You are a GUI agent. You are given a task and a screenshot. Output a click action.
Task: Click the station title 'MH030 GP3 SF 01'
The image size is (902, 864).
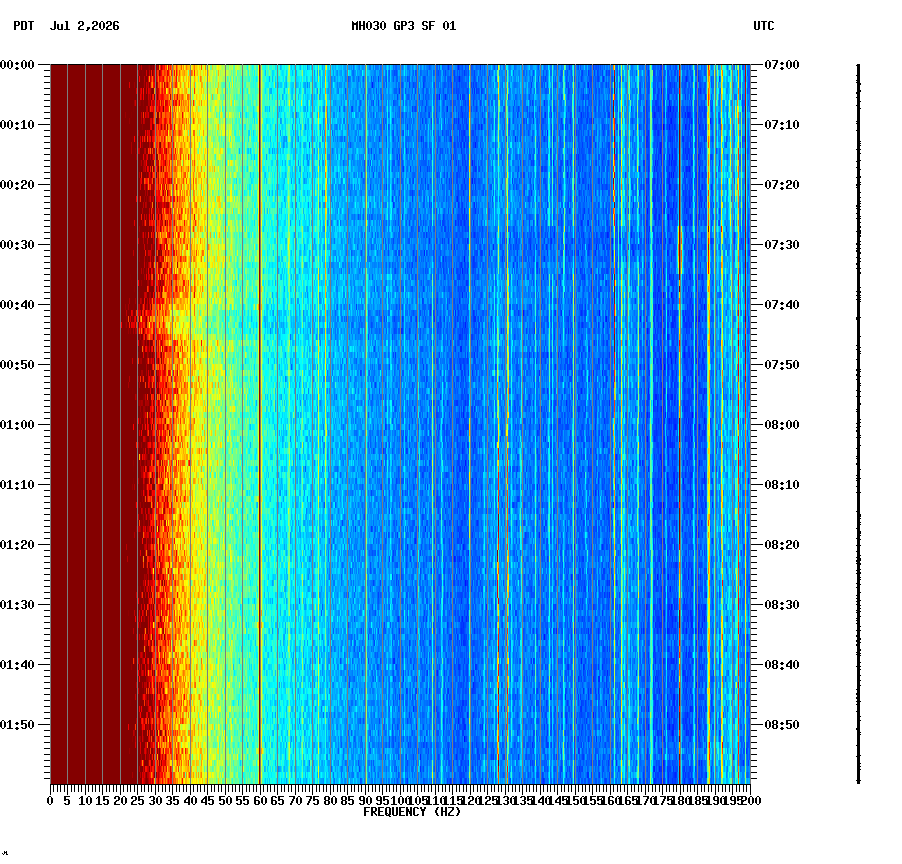click(404, 26)
